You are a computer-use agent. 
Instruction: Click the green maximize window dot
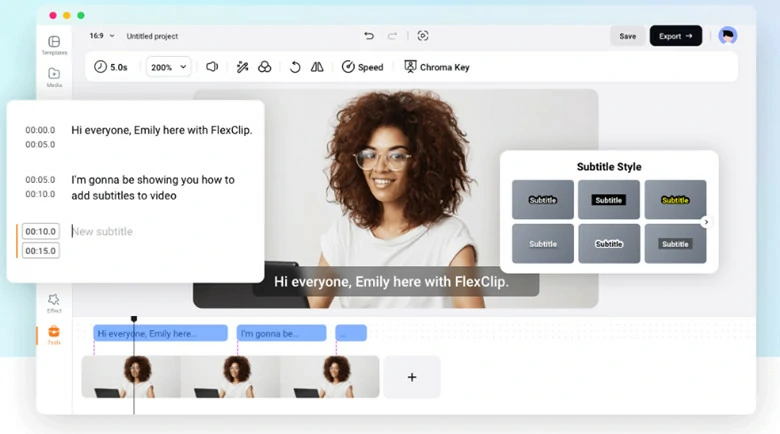coord(81,15)
